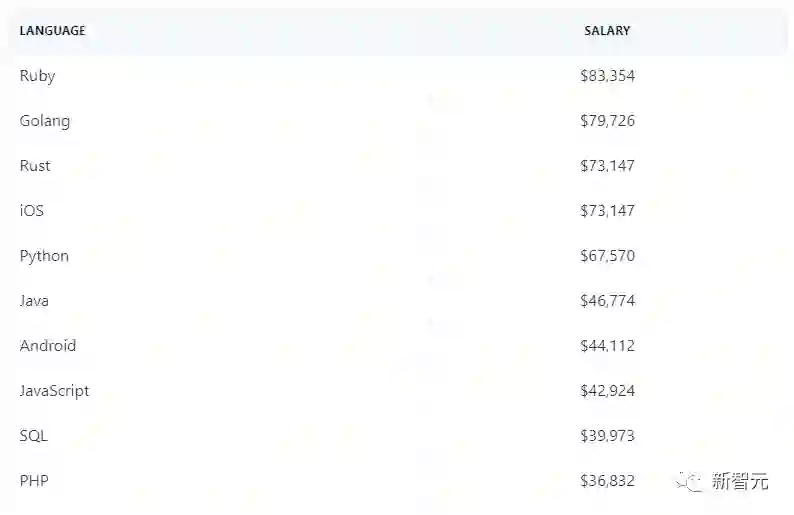Select the $39,973 salary figure
This screenshot has height=515, width=794.
click(607, 436)
